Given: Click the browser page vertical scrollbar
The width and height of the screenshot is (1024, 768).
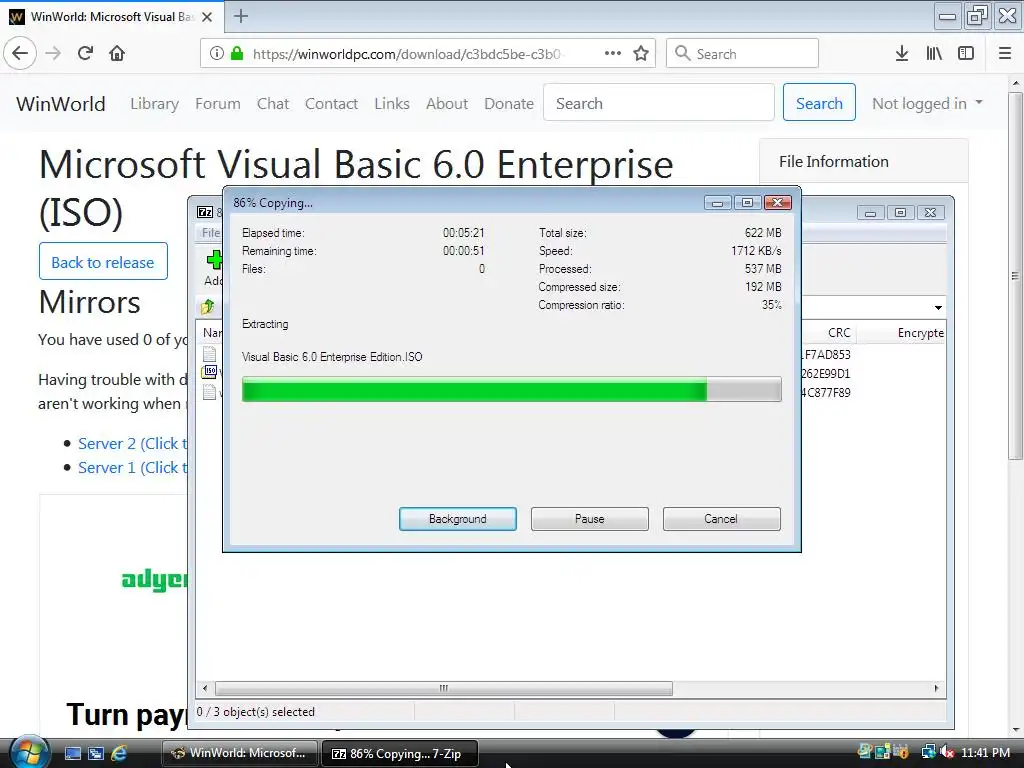Looking at the screenshot, I should pos(1015,276).
